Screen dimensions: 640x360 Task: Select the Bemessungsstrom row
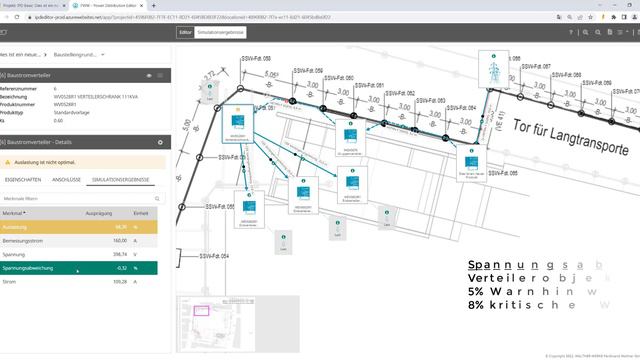(x=78, y=241)
